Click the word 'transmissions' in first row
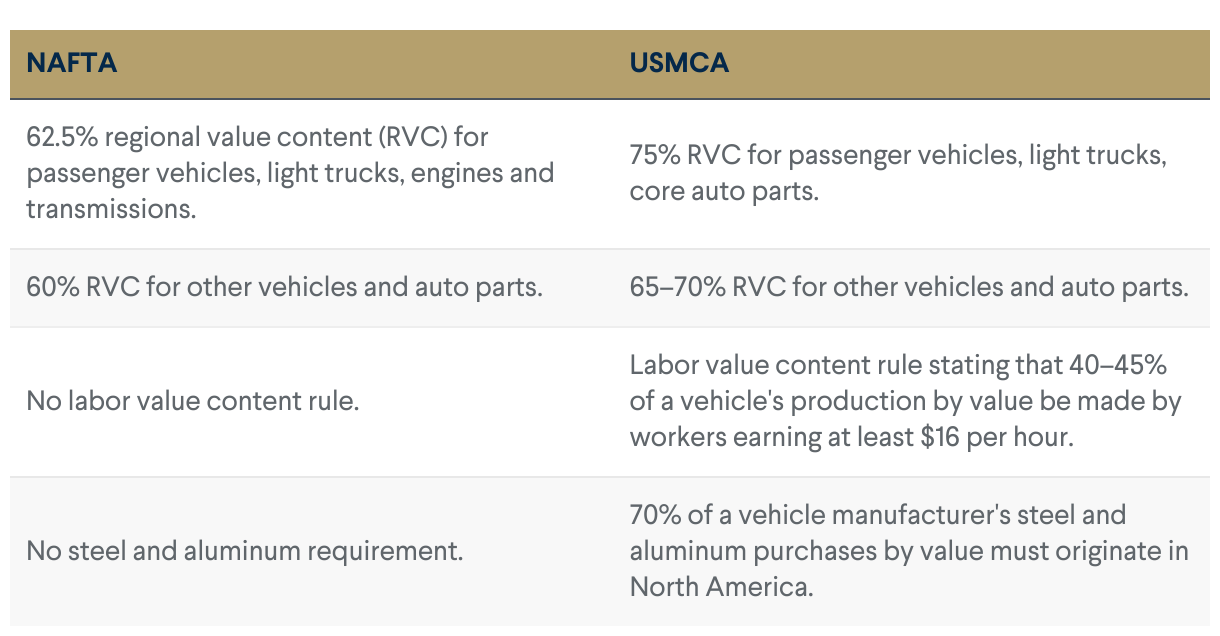This screenshot has width=1220, height=636. coord(110,209)
